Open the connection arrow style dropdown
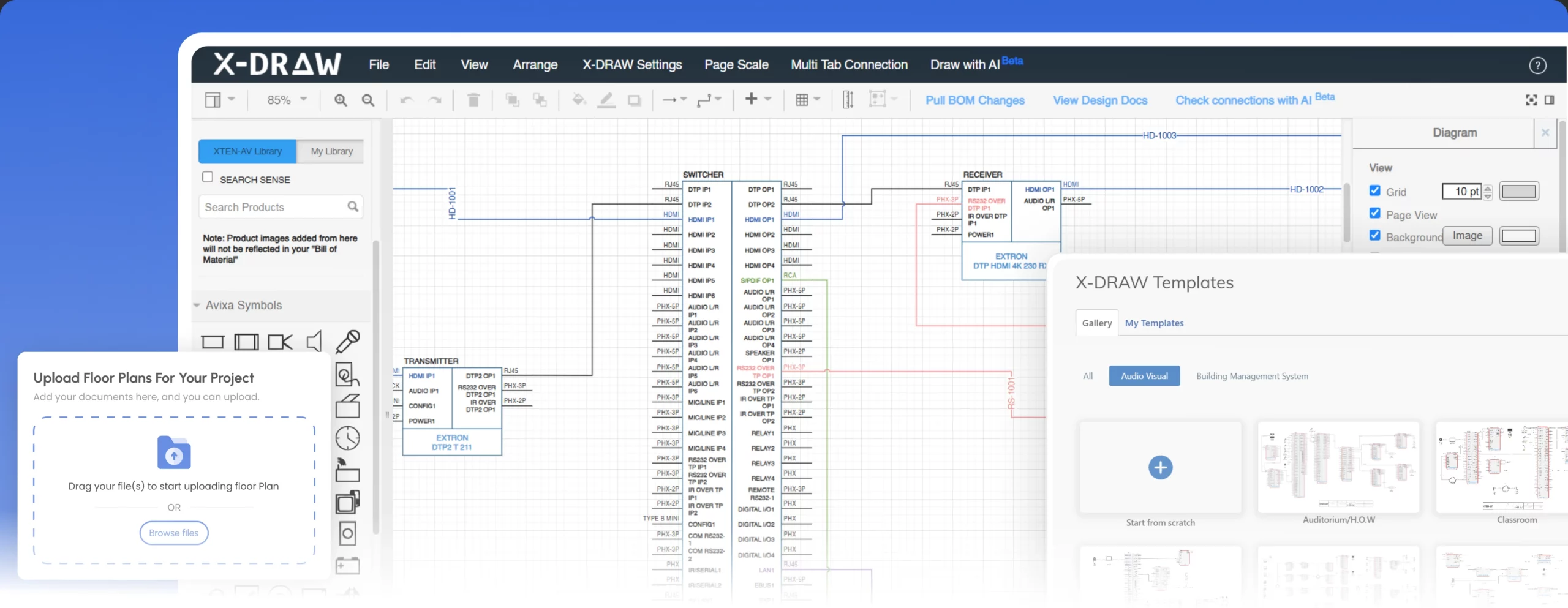The width and height of the screenshot is (1568, 608). 675,100
